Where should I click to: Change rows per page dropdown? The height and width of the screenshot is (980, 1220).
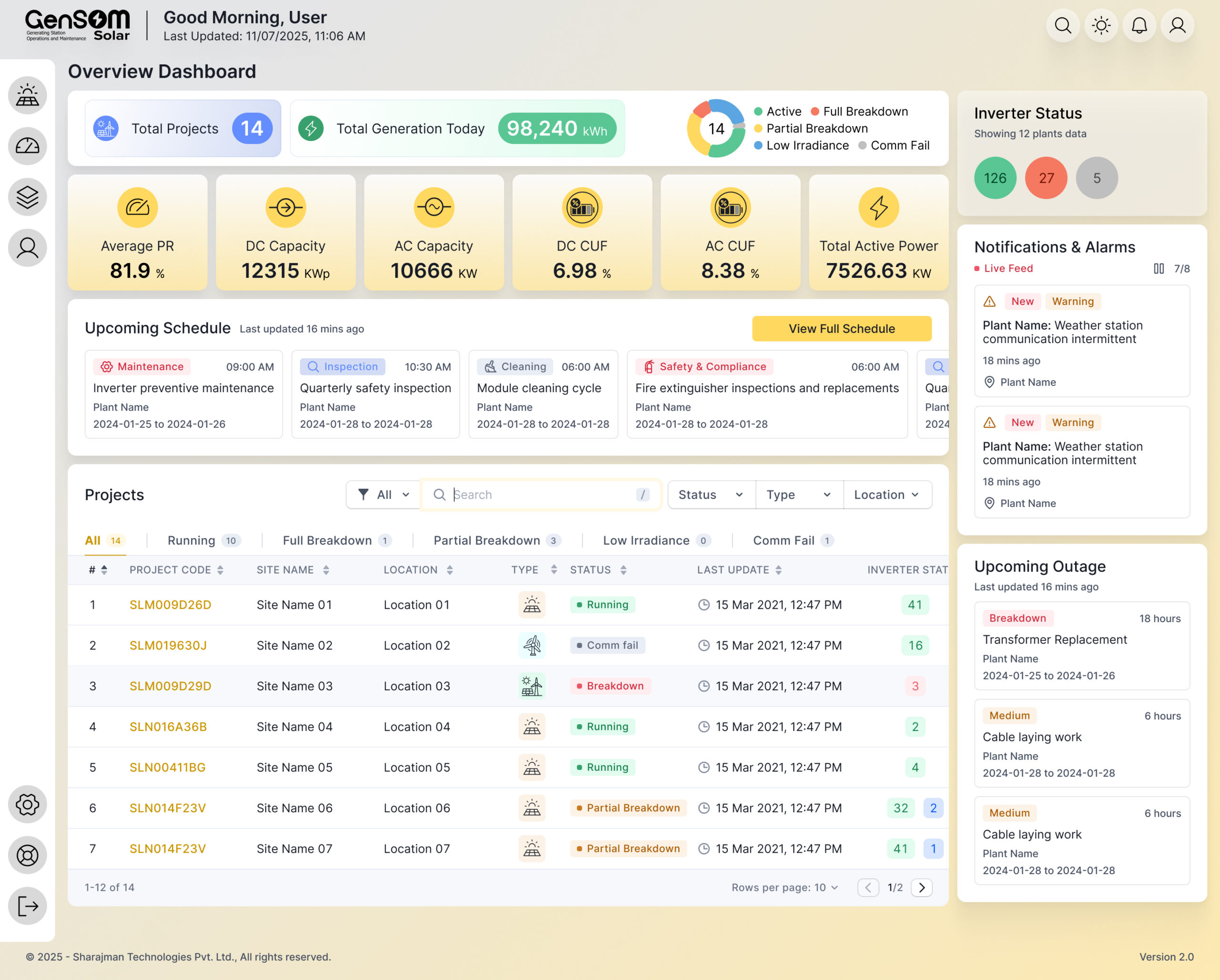click(827, 887)
